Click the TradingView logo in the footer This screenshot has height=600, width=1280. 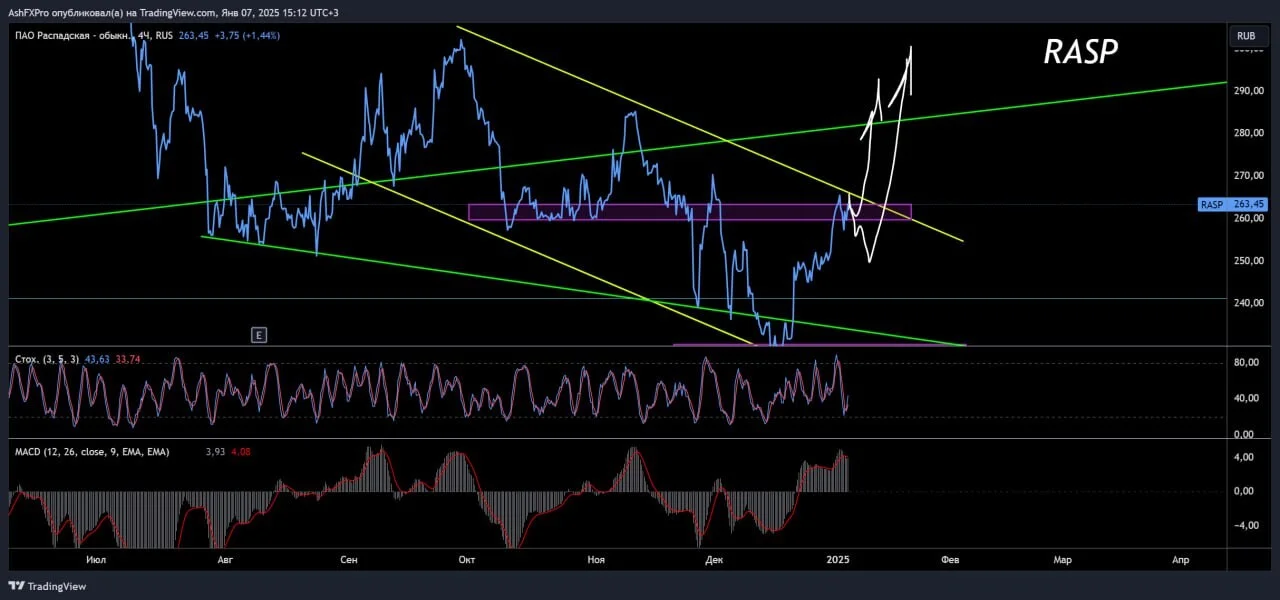click(47, 586)
